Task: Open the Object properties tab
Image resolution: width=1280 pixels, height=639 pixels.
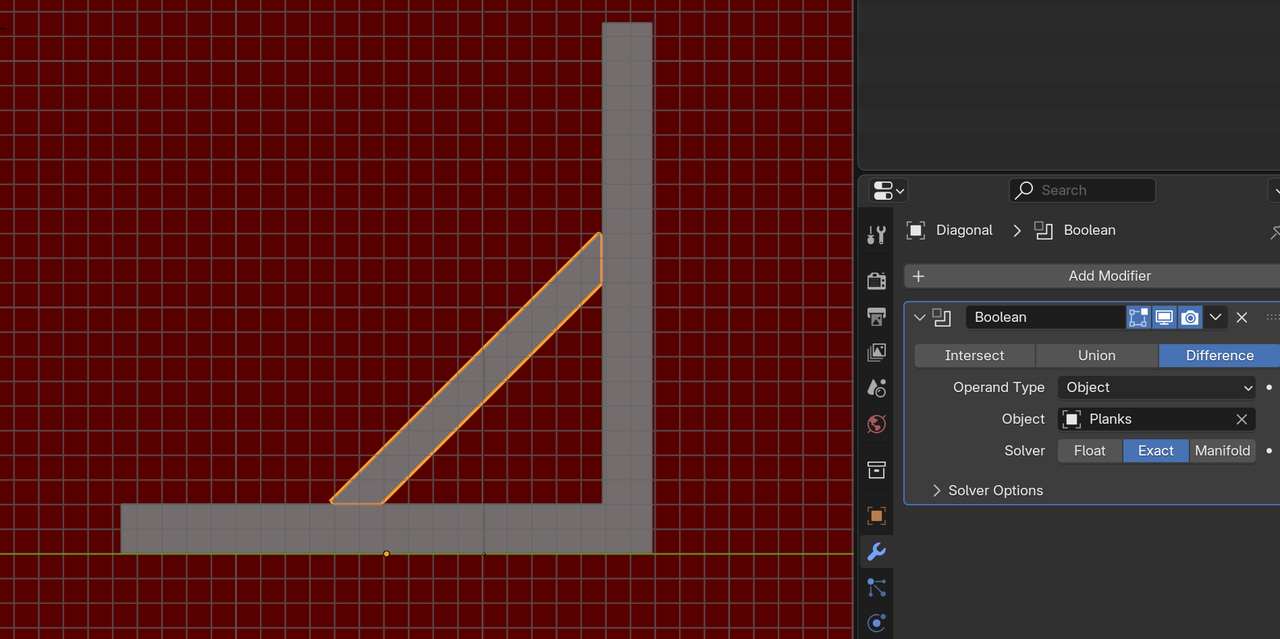Action: (876, 516)
